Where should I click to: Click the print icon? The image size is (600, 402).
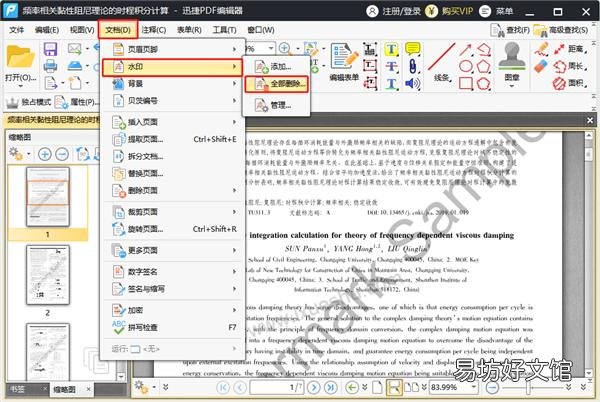click(50, 66)
